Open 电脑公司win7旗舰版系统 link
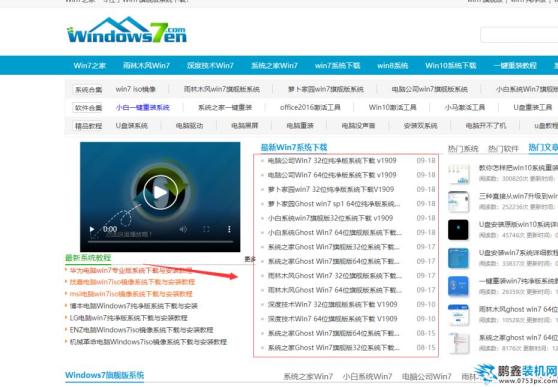This screenshot has height=387, width=558. pos(430,89)
